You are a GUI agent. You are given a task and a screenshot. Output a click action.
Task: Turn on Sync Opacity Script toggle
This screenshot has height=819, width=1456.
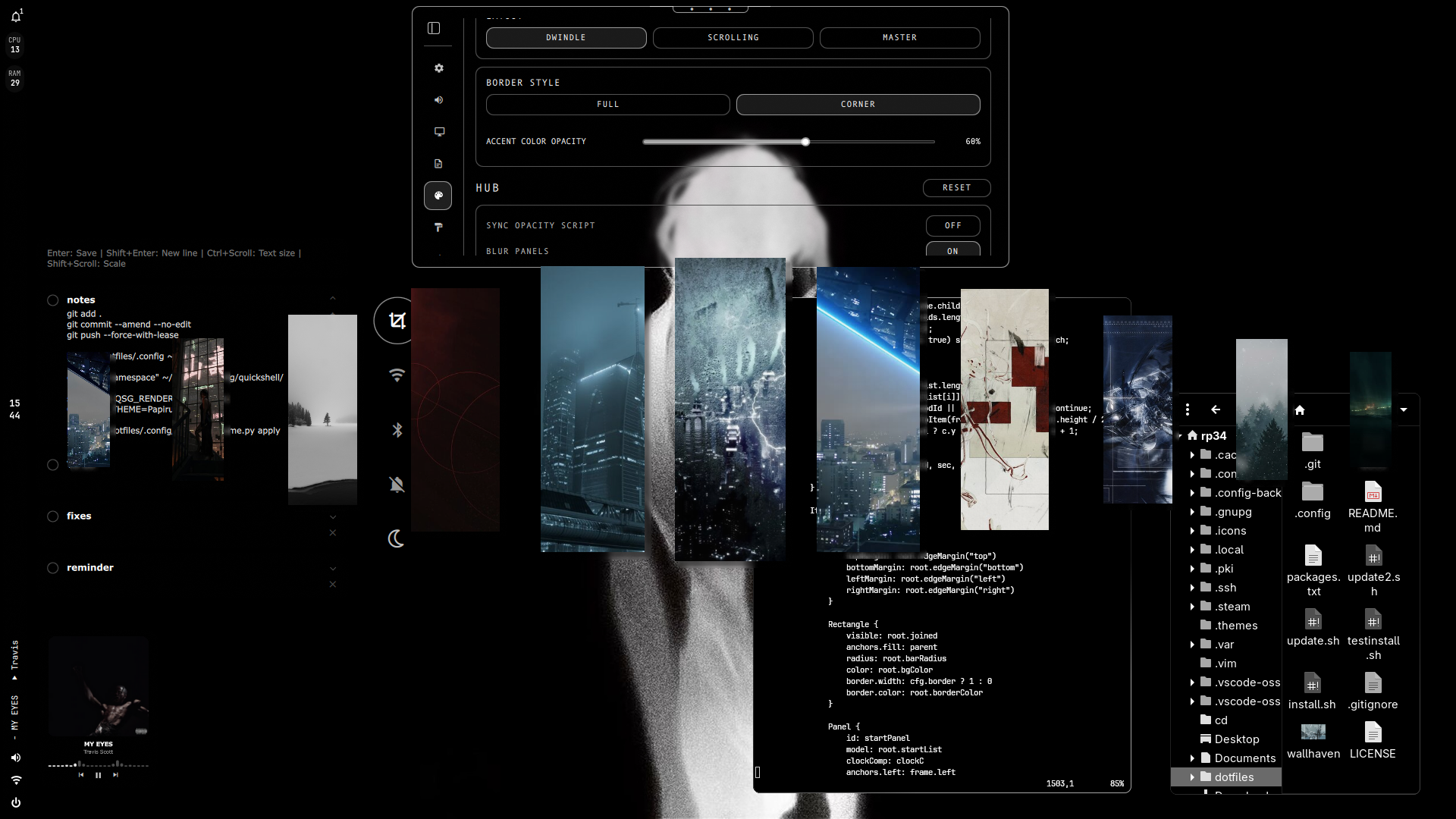952,226
